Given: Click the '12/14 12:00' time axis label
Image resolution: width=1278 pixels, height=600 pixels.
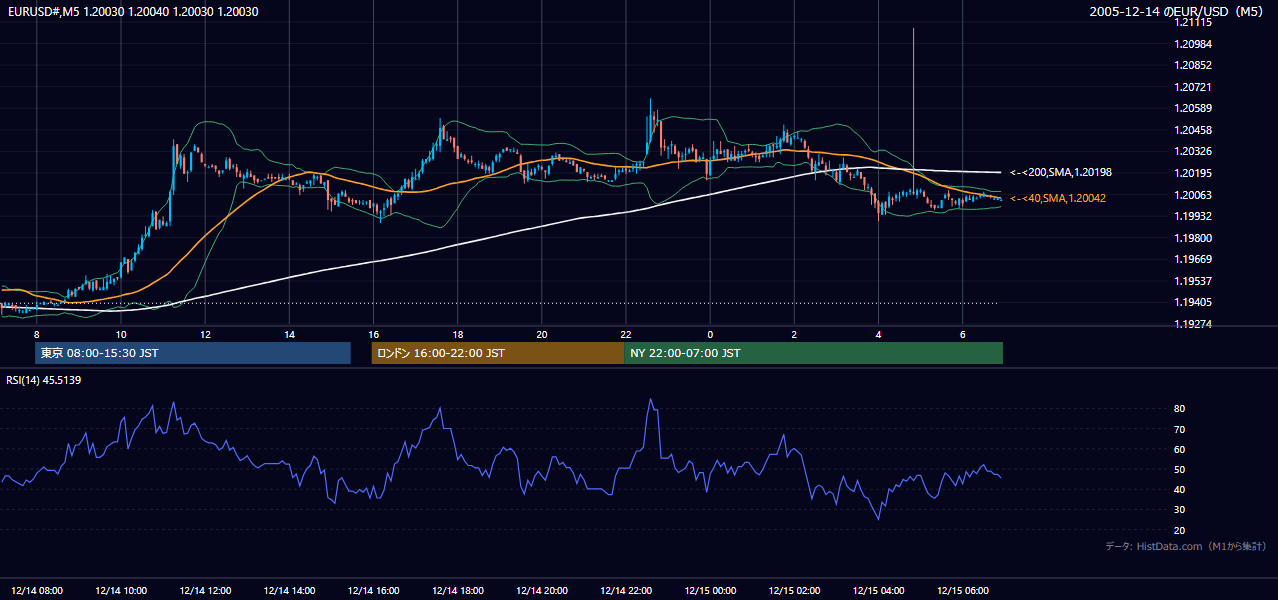Looking at the screenshot, I should [x=205, y=591].
